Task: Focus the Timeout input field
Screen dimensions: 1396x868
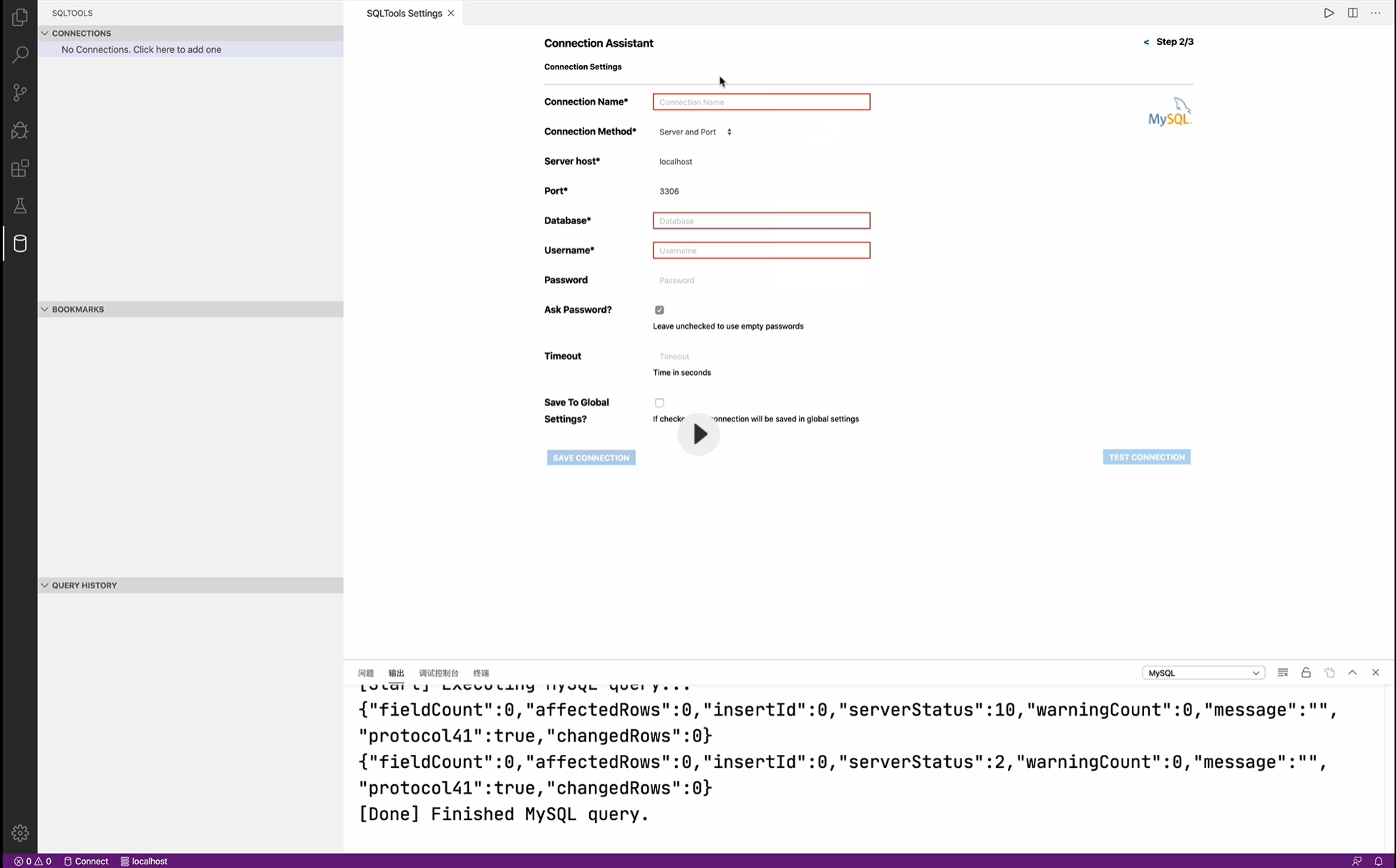Action: (x=761, y=356)
